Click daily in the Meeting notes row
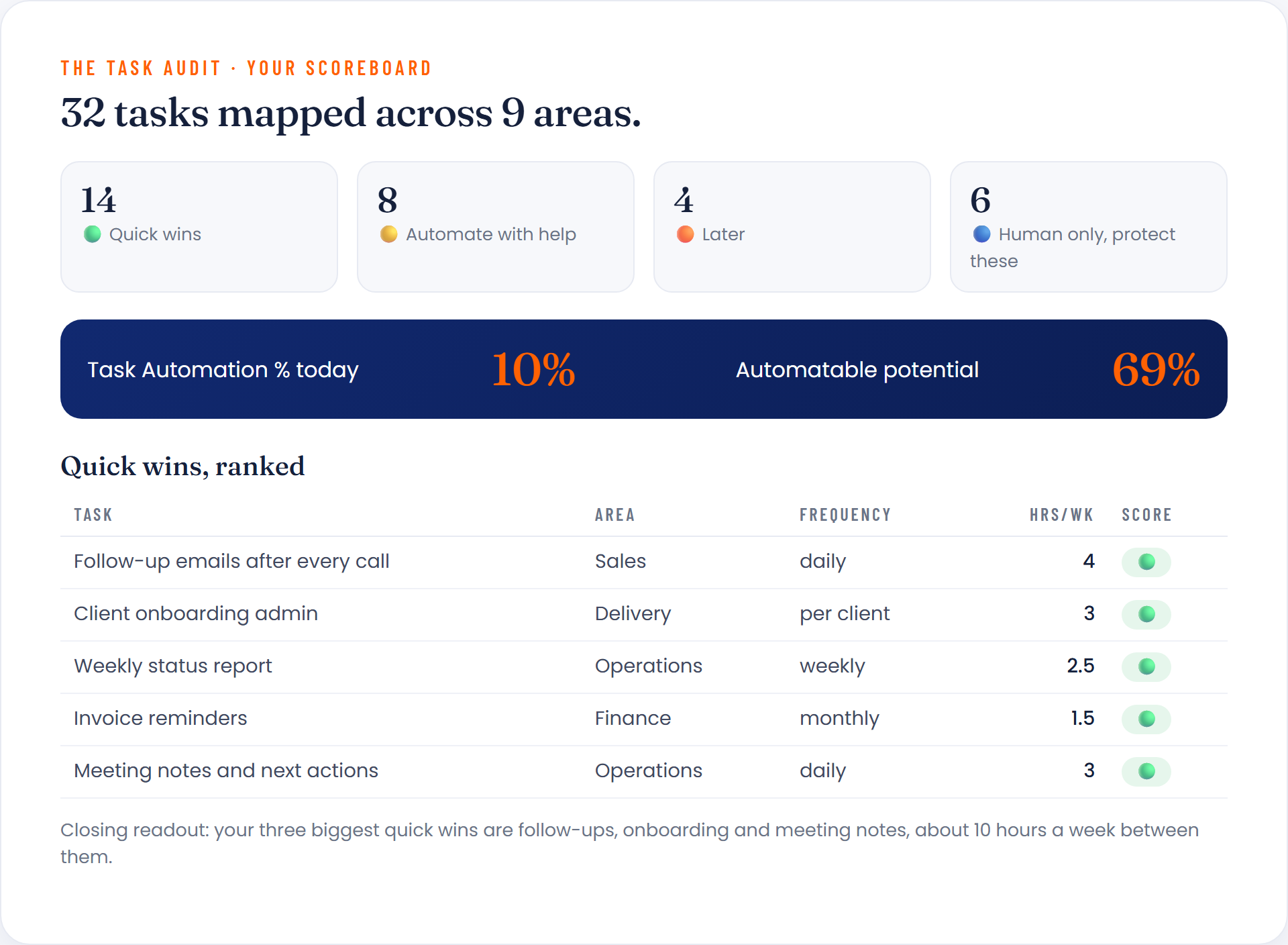1288x945 pixels. (823, 770)
